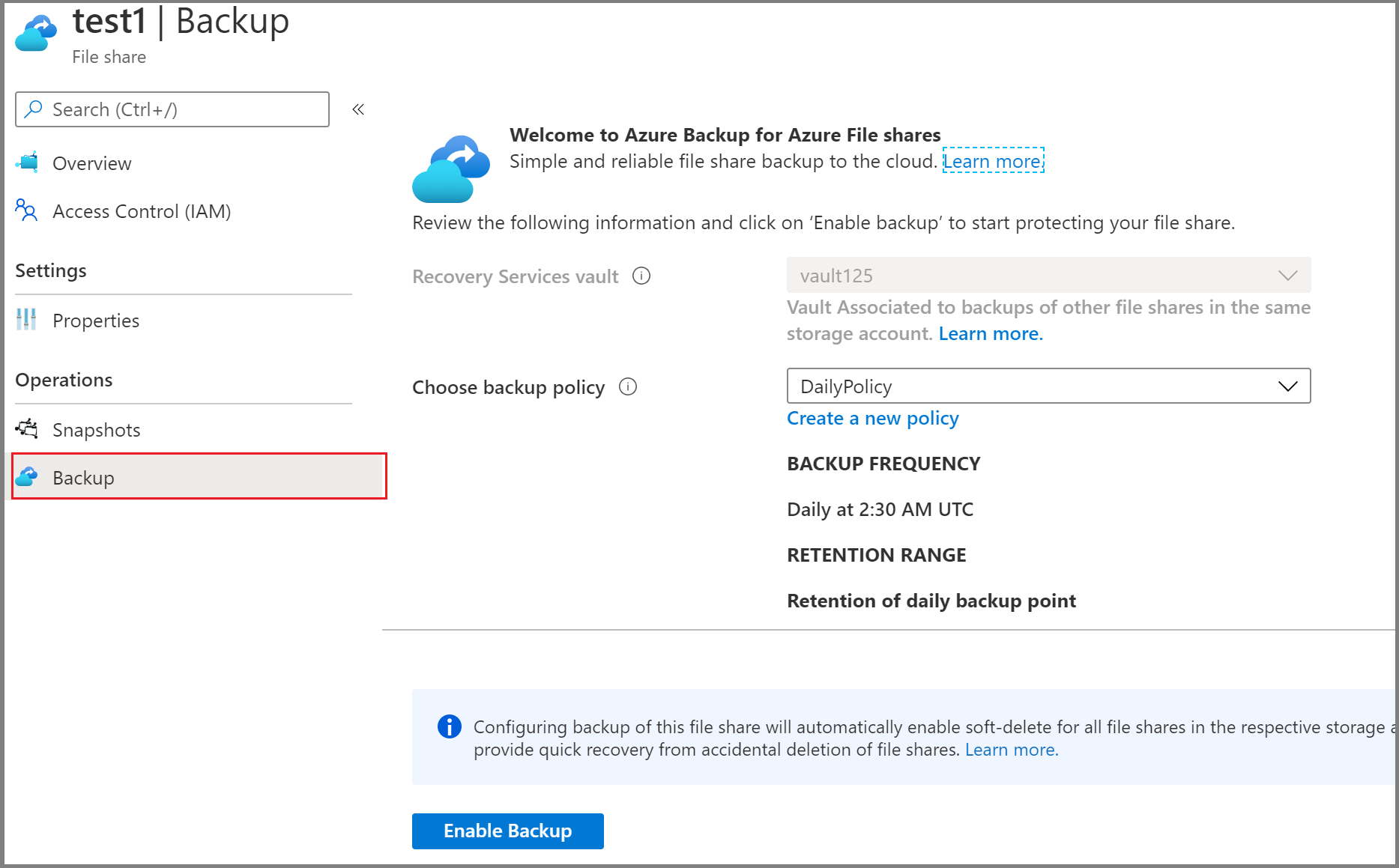Click the search magnifier icon
The height and width of the screenshot is (868, 1399).
click(32, 109)
